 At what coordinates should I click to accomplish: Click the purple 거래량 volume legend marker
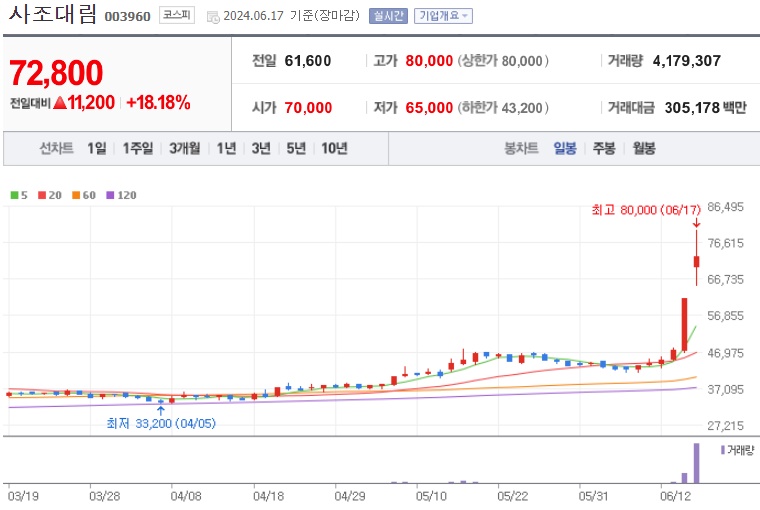(722, 450)
